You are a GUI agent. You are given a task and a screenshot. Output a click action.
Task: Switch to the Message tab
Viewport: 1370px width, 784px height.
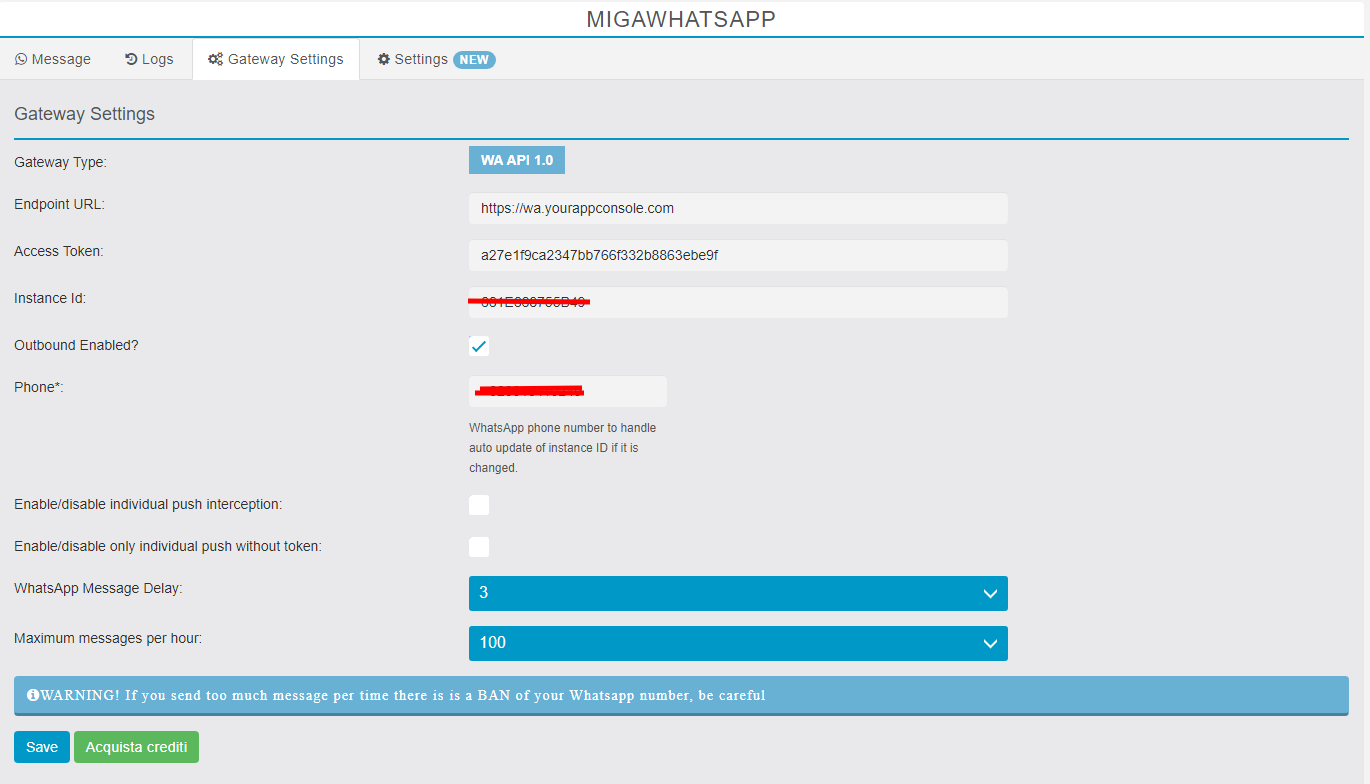(53, 60)
